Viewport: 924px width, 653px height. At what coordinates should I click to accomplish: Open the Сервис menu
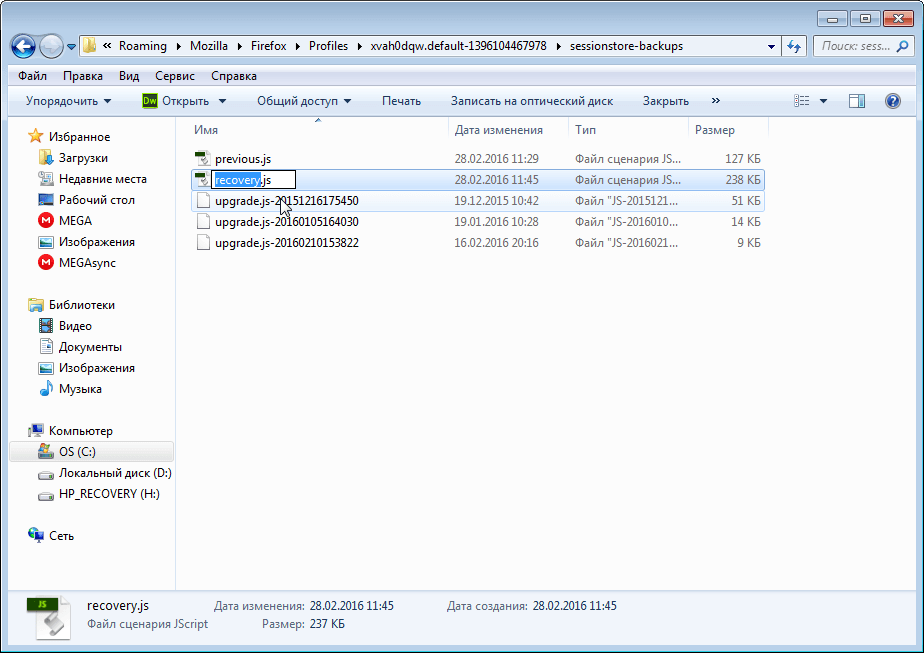coord(175,76)
